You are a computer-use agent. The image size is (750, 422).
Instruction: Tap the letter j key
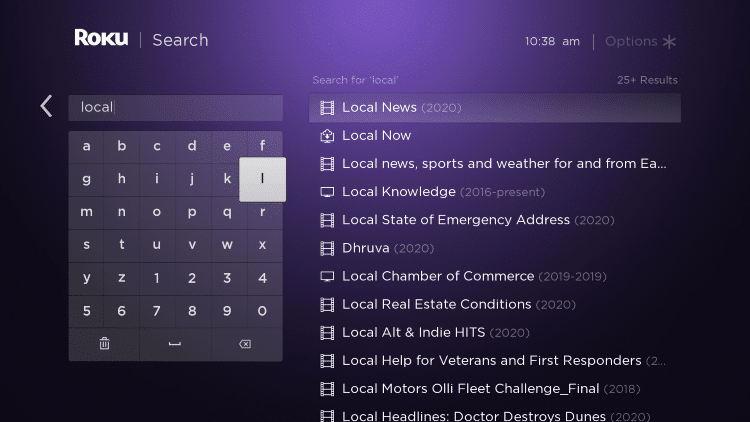coord(192,179)
